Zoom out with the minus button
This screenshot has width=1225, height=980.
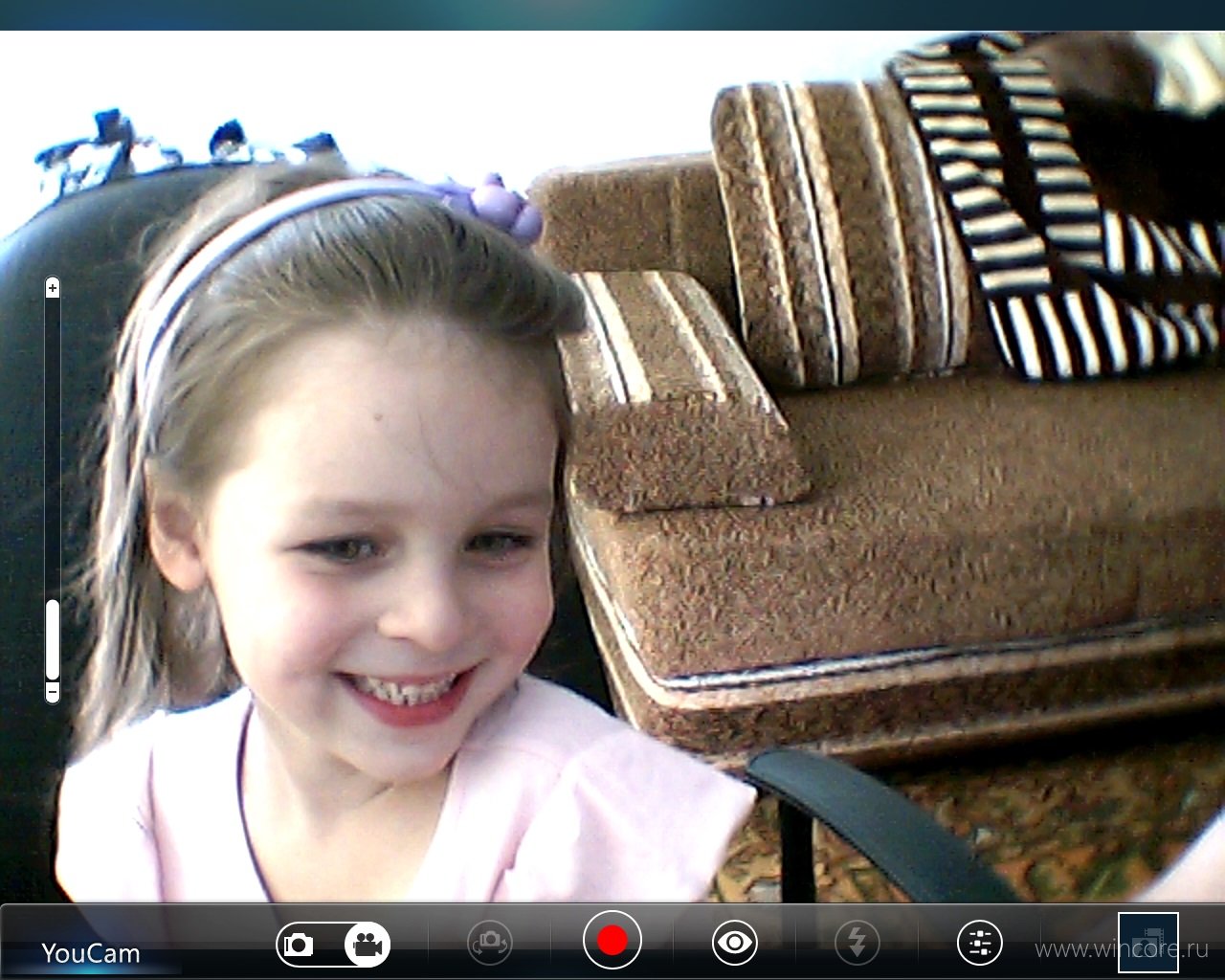[53, 692]
